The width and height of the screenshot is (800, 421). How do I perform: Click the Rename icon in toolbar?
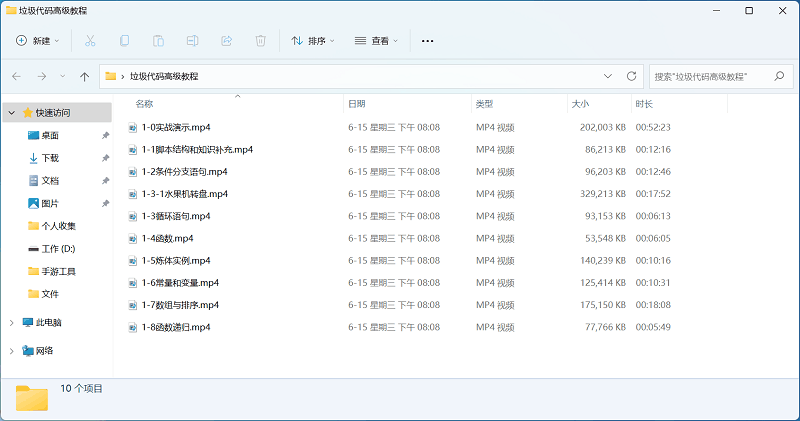click(192, 41)
